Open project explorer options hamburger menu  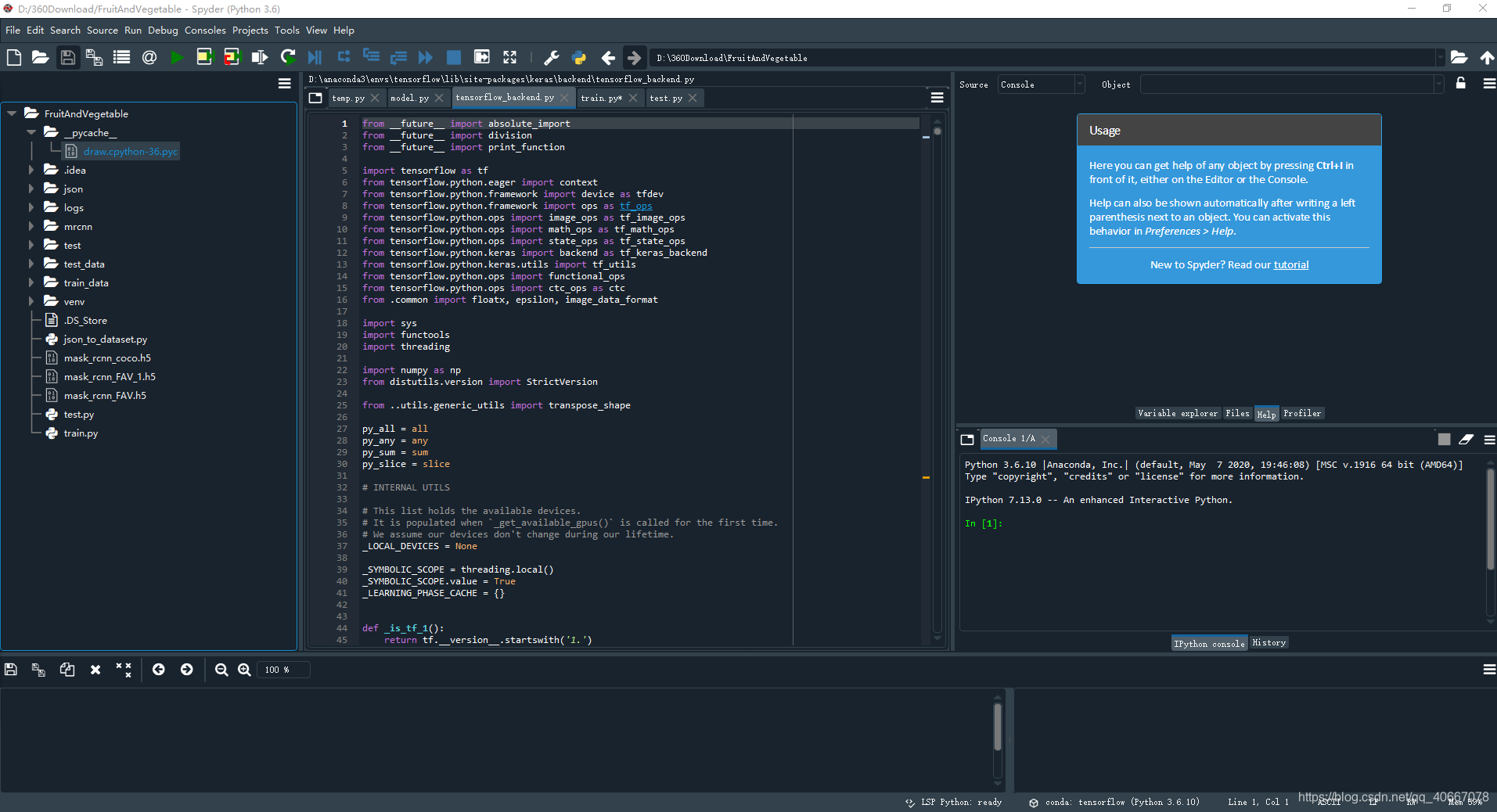285,84
